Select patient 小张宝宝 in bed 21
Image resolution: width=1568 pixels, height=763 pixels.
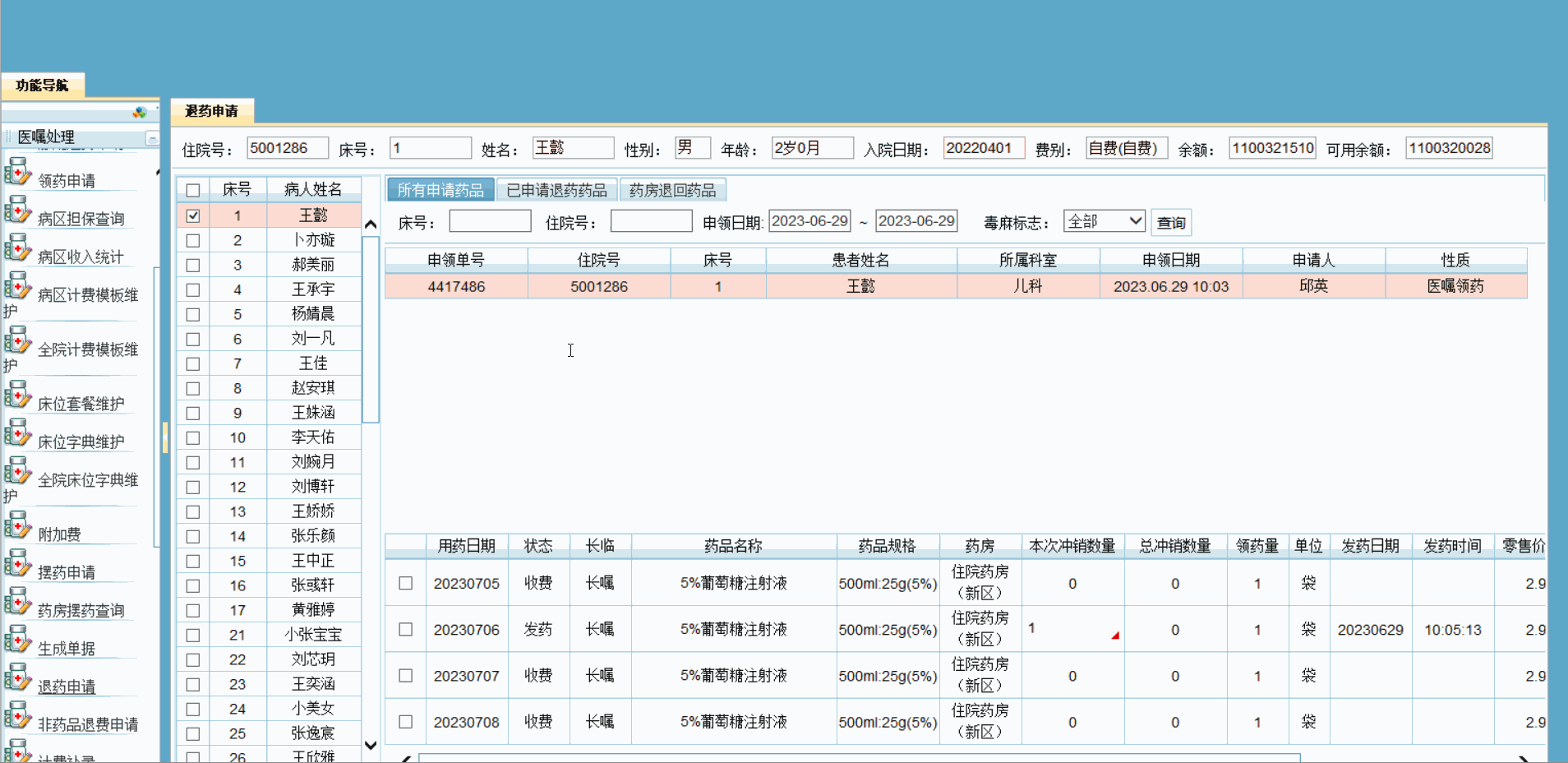pyautogui.click(x=313, y=635)
